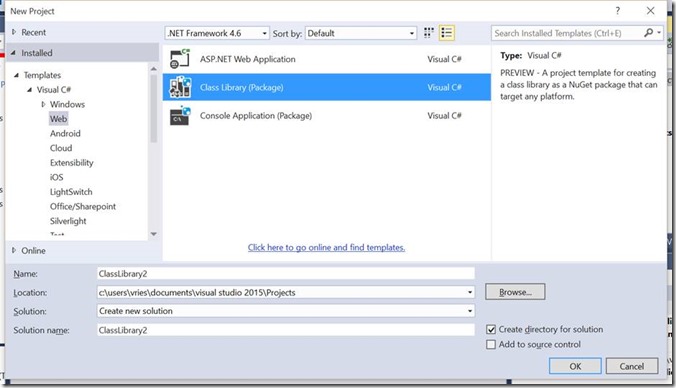Image resolution: width=676 pixels, height=388 pixels.
Task: Select the ASP.NET Web Application template icon
Action: 180,59
